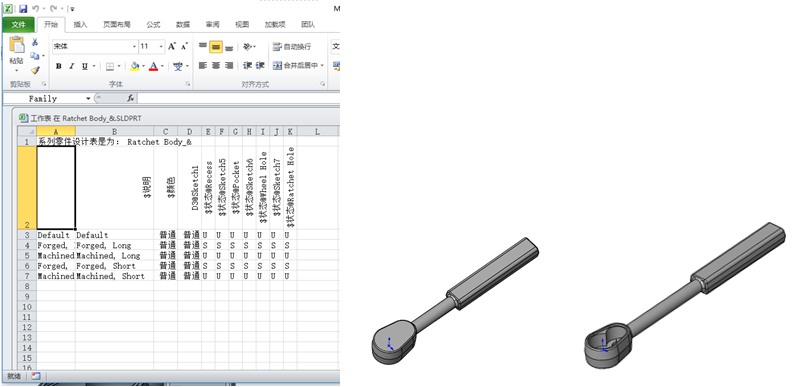Expand the Name Box dropdown arrow
798x387 pixels.
pos(88,98)
